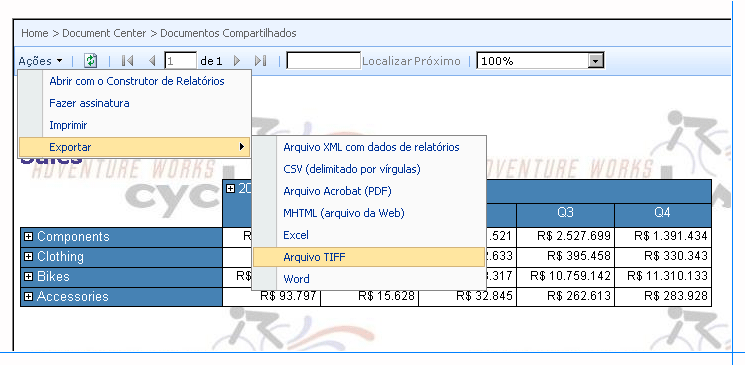This screenshot has height=365, width=745.
Task: Select the R$ 395.458 cell
Action: 565,256
